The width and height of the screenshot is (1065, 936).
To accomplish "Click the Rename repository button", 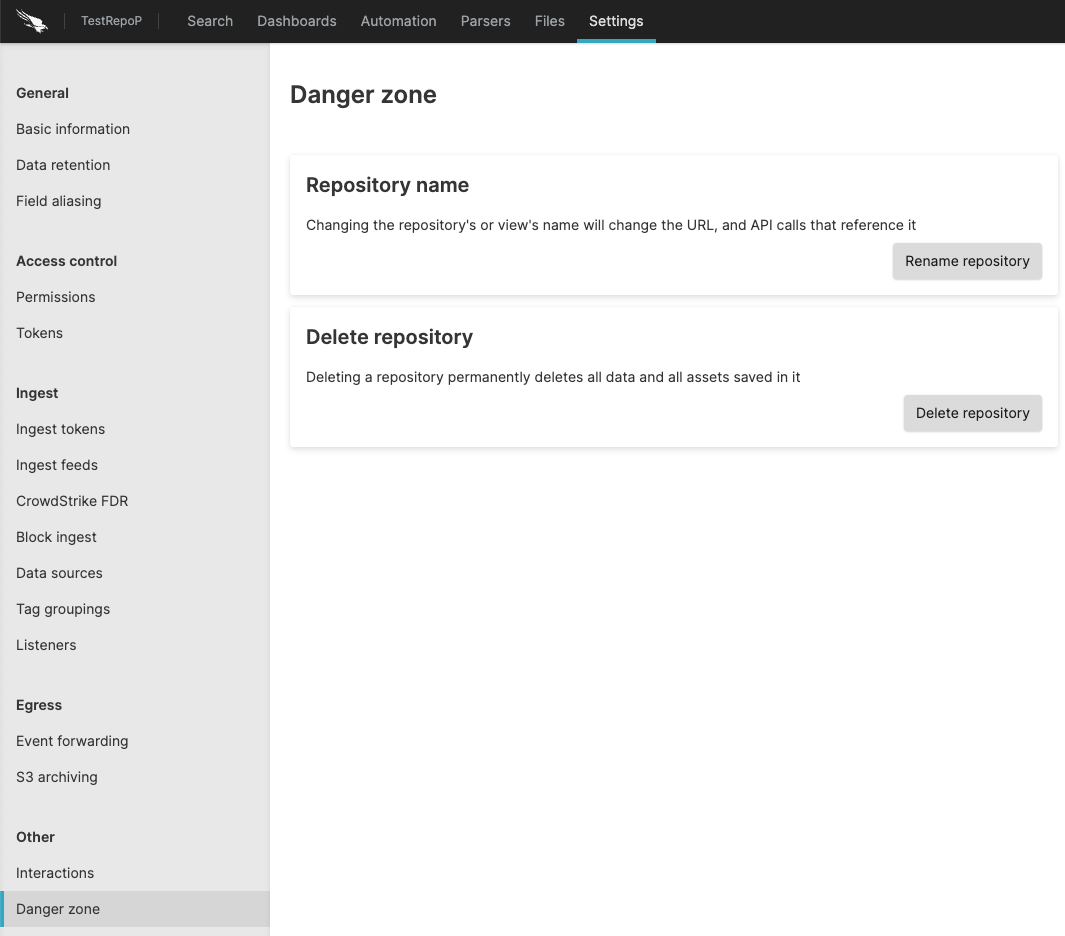I will pos(967,261).
